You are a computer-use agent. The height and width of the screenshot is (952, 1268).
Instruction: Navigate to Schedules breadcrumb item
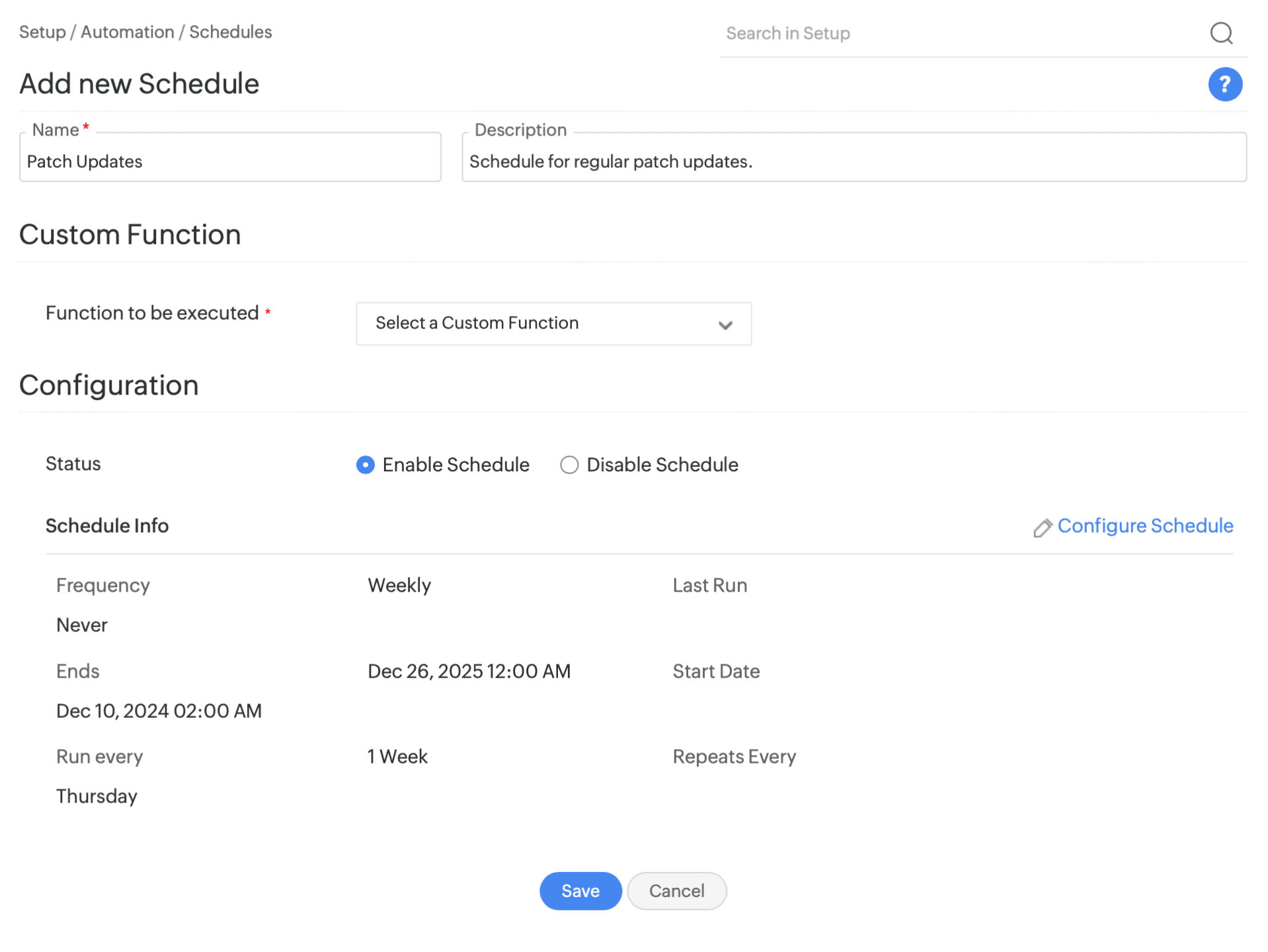[230, 32]
